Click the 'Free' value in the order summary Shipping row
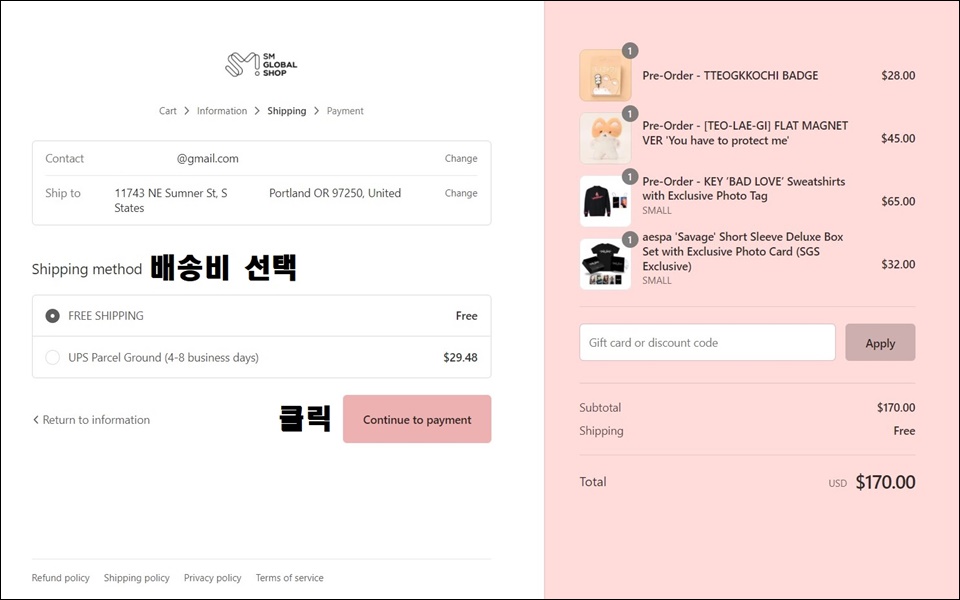Screen dimensions: 960x600 [x=904, y=430]
